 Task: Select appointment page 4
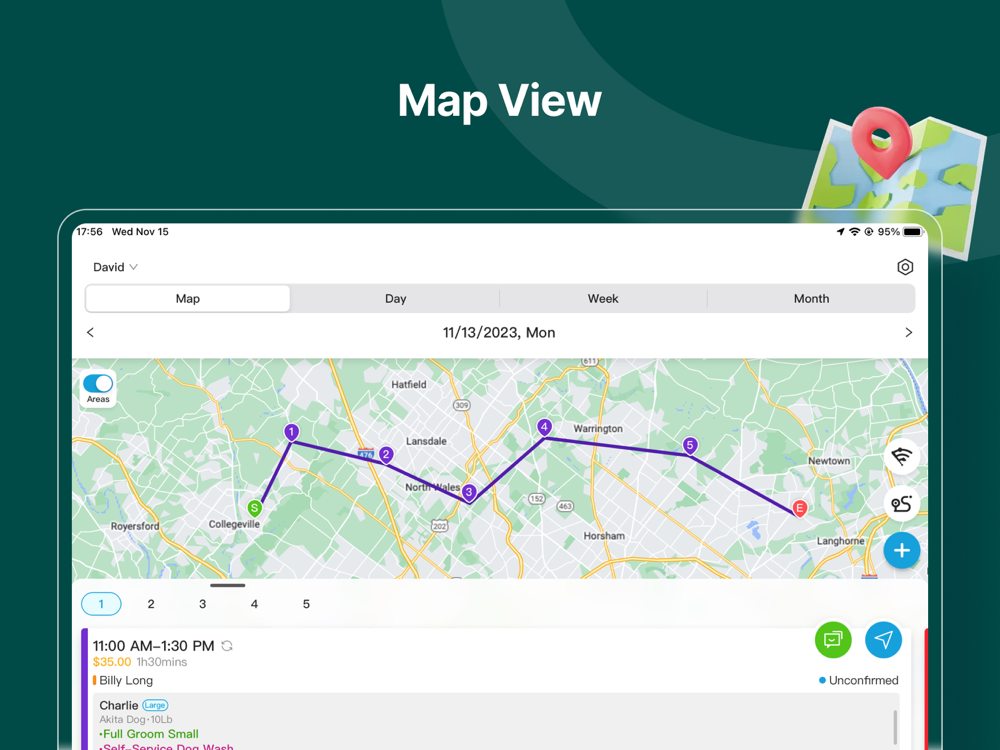(254, 604)
